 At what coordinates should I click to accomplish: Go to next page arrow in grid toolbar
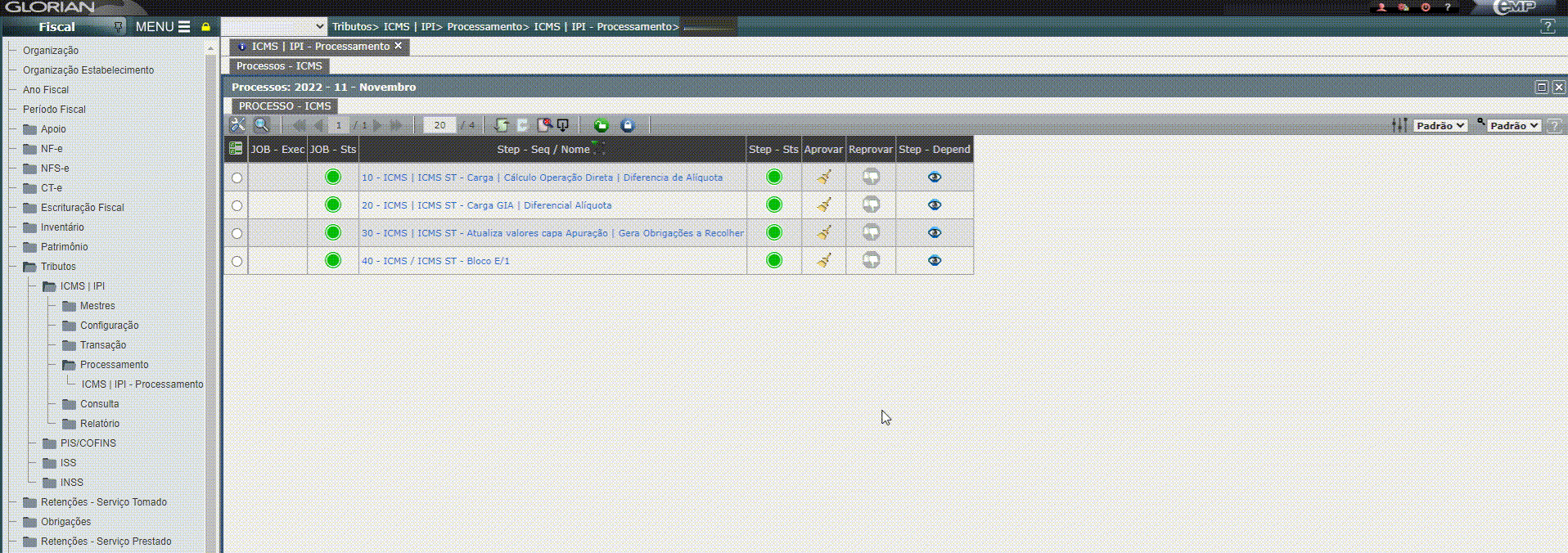(377, 125)
